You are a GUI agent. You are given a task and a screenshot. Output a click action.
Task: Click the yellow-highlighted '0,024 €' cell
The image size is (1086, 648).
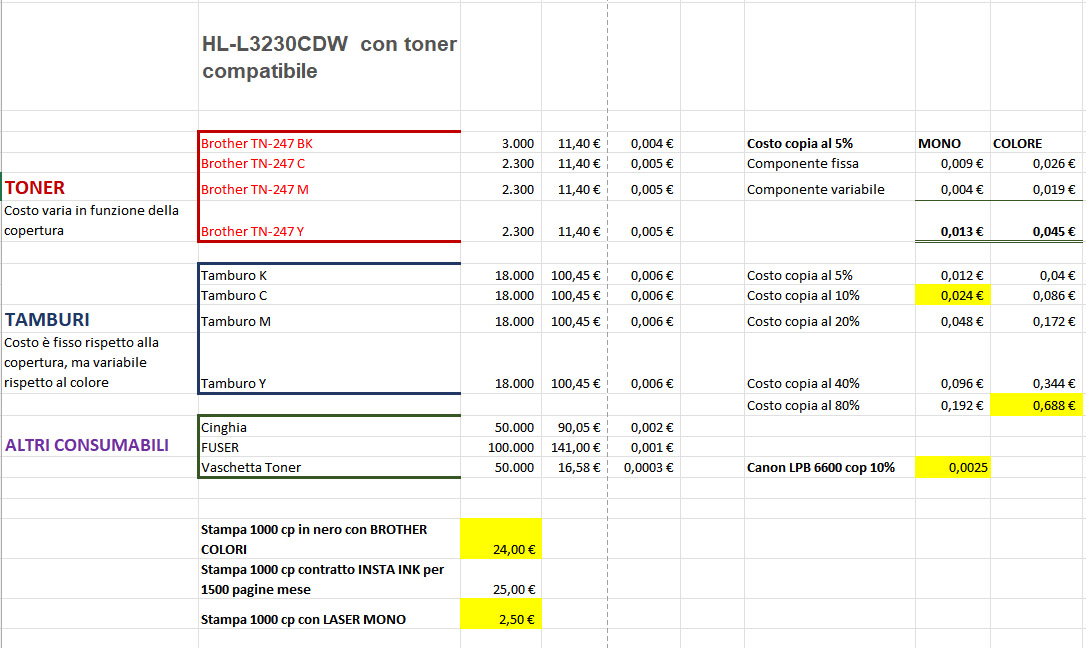953,295
